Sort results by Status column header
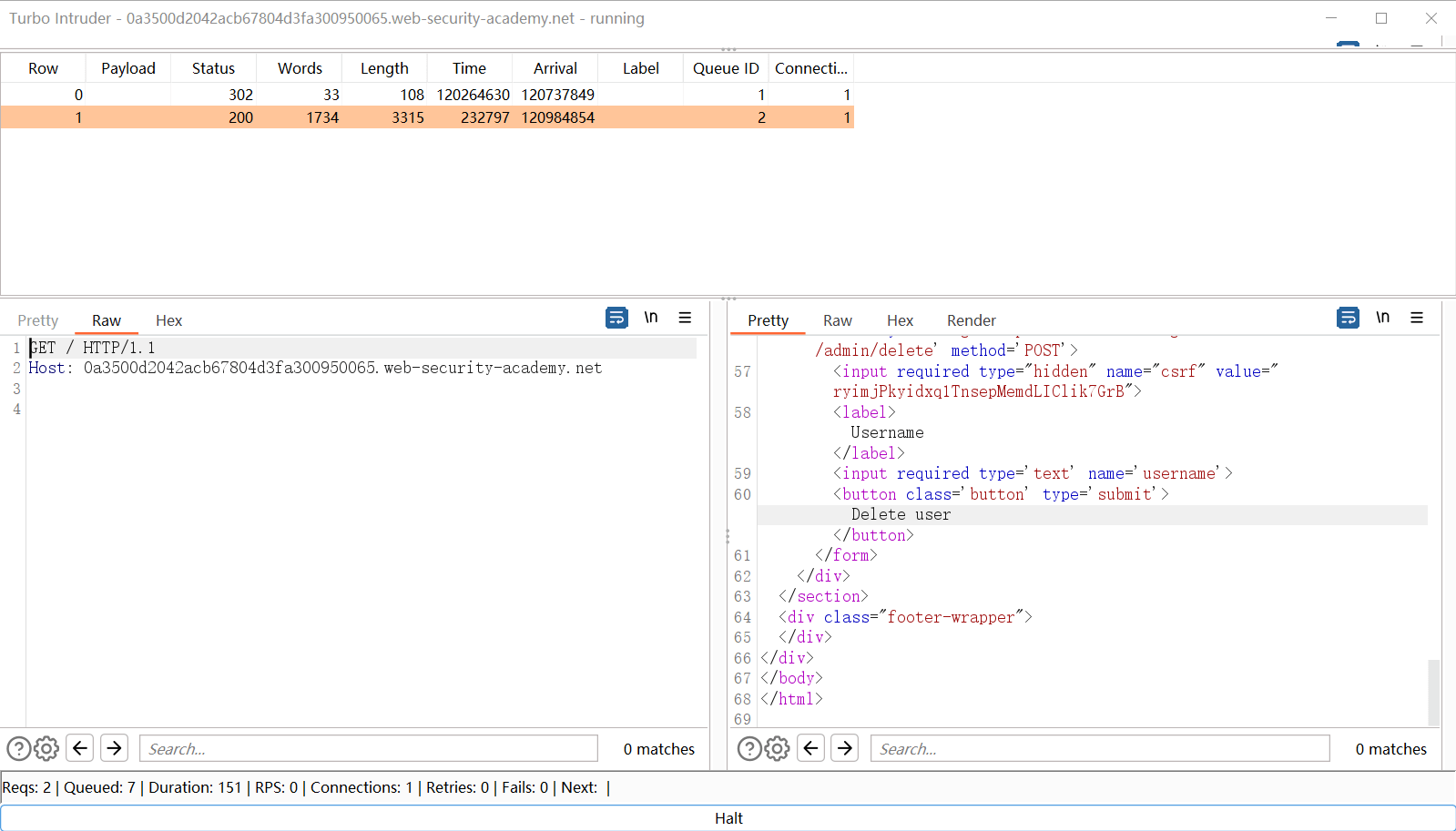Screen dimensions: 1456x831 pyautogui.click(x=213, y=68)
